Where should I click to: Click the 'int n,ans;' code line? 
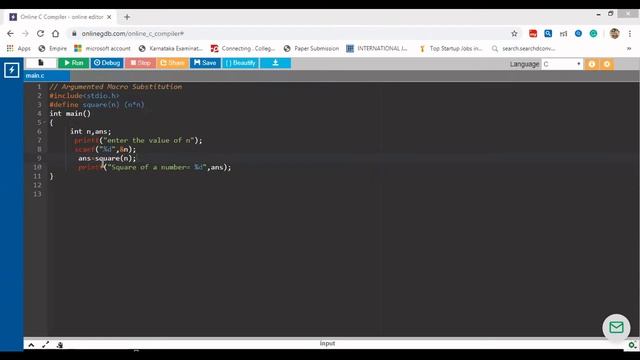pyautogui.click(x=90, y=131)
